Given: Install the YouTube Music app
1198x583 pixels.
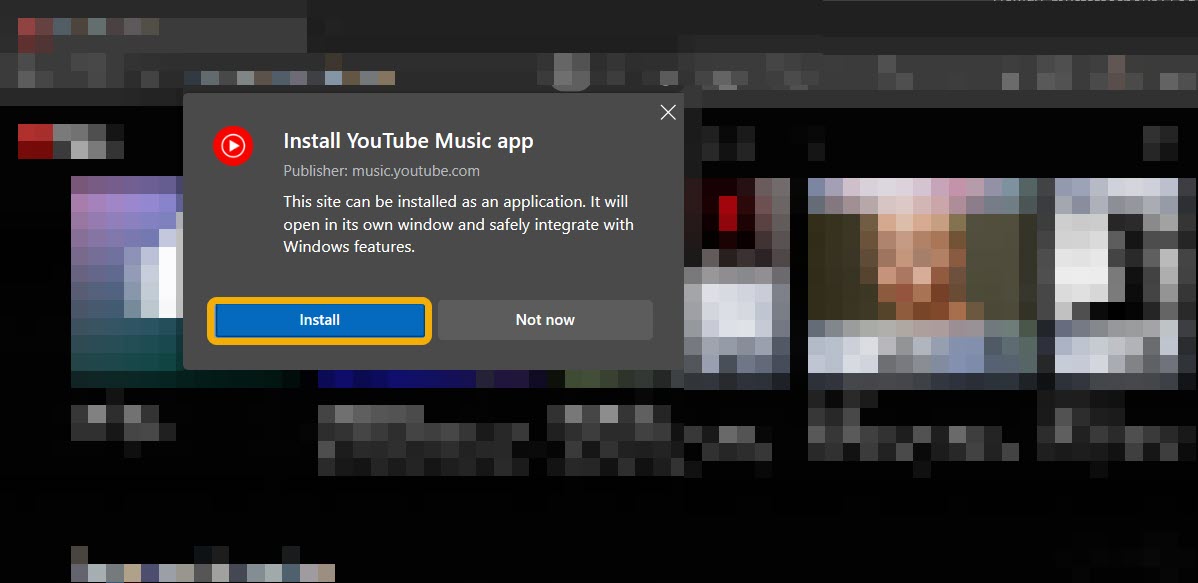Looking at the screenshot, I should click(x=319, y=319).
